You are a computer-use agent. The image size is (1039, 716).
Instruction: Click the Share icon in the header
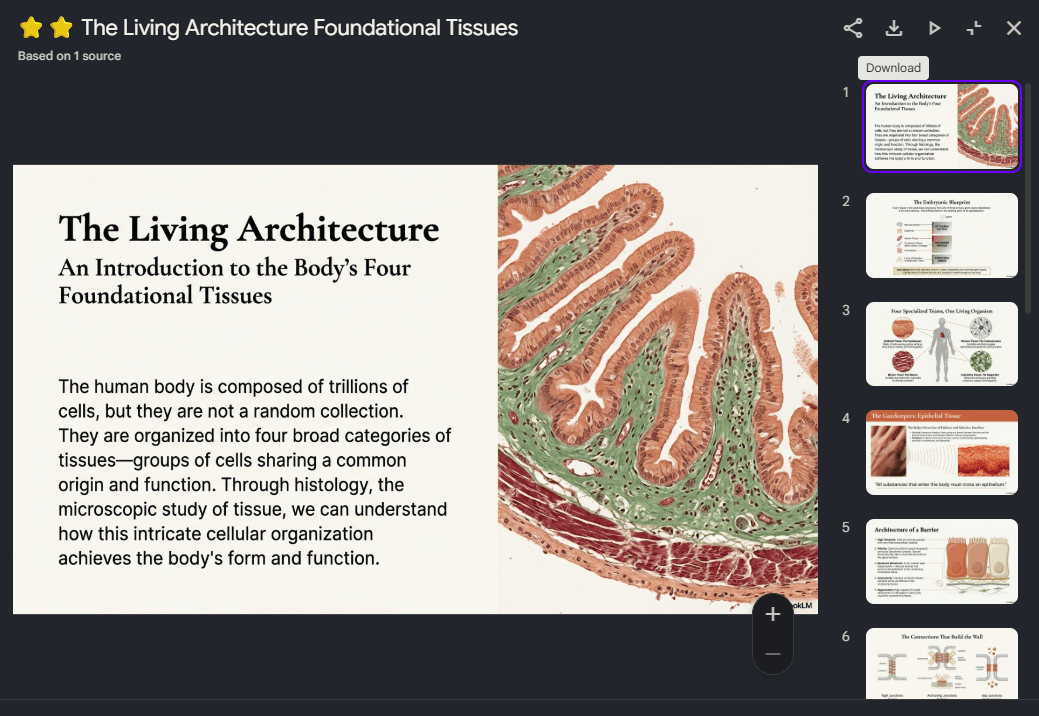point(853,28)
